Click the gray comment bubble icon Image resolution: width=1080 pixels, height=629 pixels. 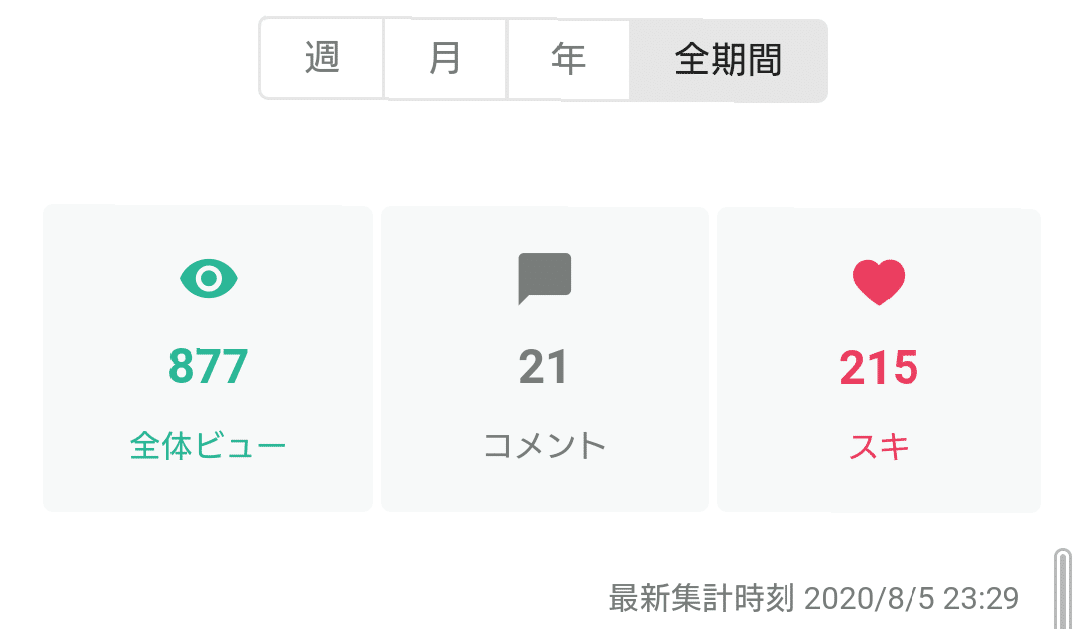544,278
